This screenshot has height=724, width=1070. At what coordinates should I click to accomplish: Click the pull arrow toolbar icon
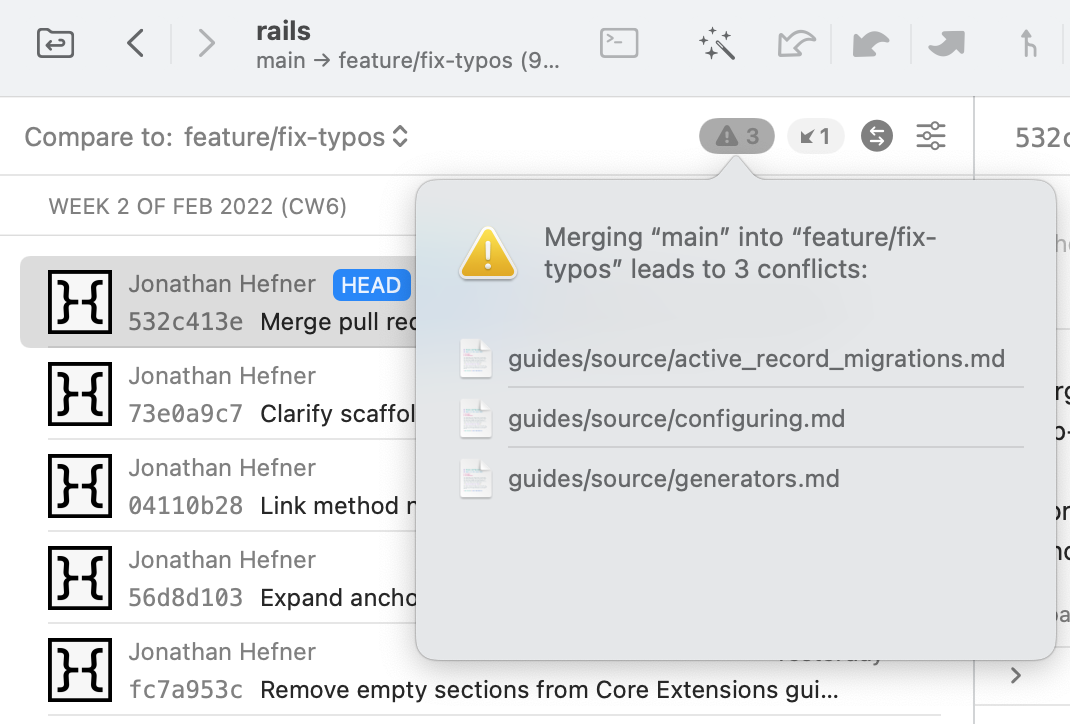click(871, 43)
